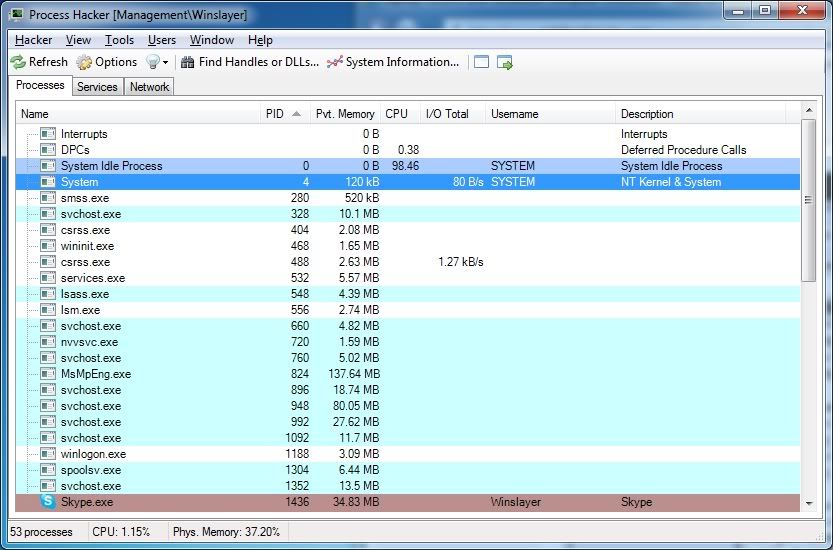This screenshot has width=833, height=550.
Task: Select the DPCs process icon
Action: pyautogui.click(x=48, y=150)
